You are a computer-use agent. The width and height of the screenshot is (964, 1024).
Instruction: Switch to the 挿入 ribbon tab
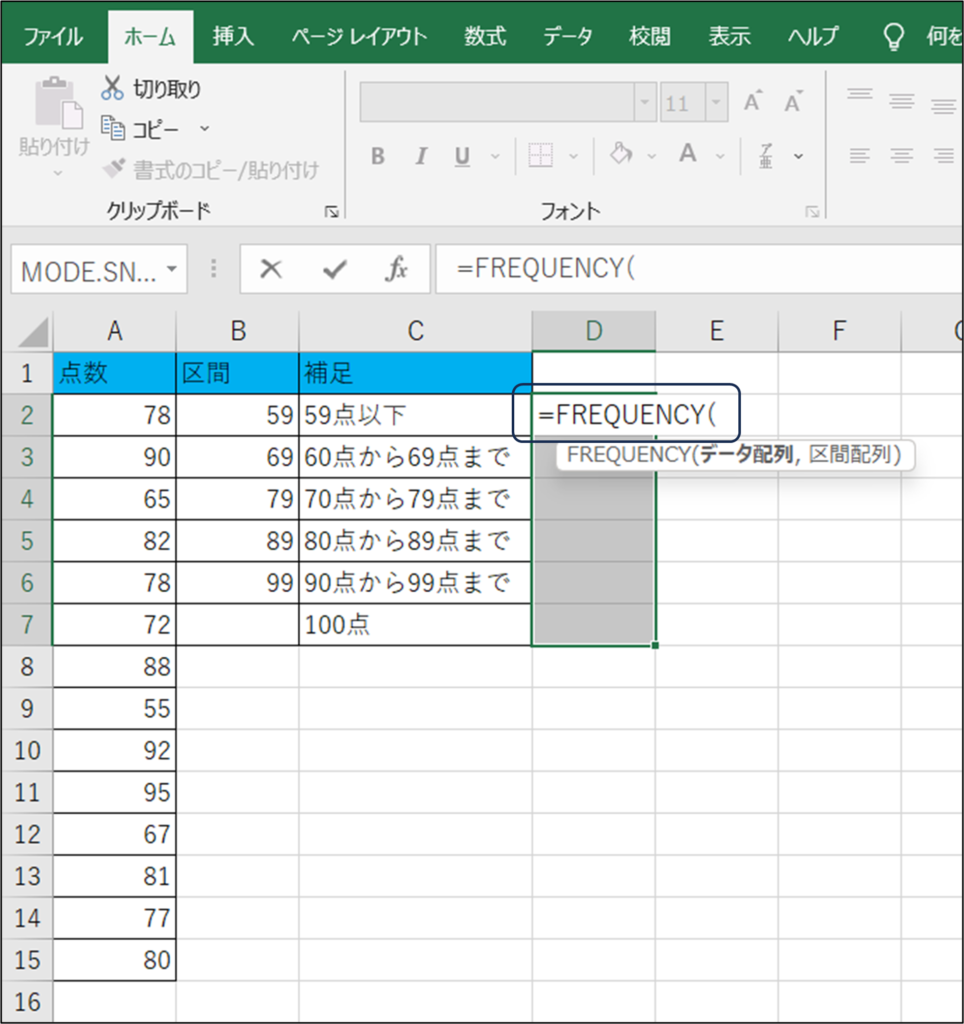click(236, 36)
